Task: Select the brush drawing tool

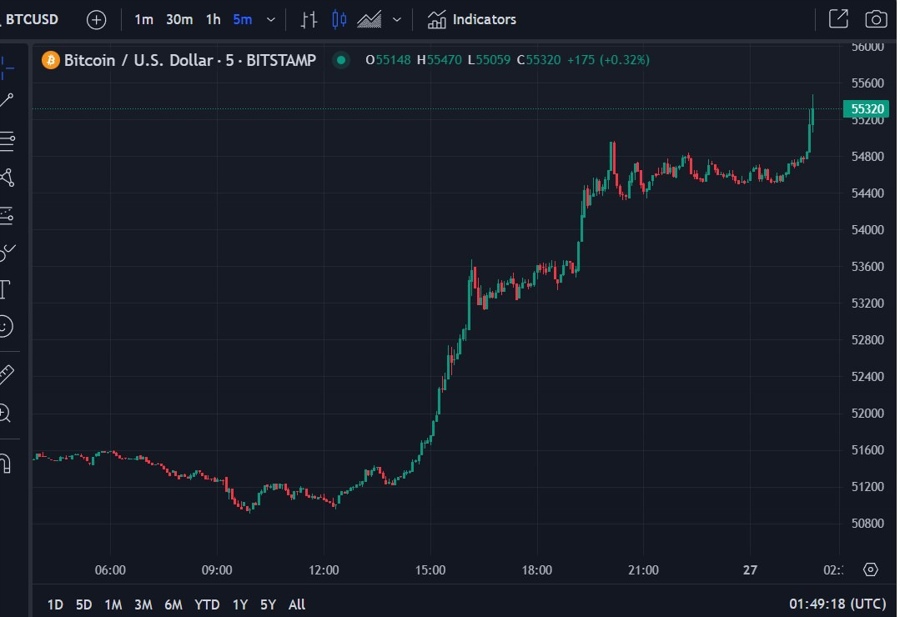Action: click(7, 252)
